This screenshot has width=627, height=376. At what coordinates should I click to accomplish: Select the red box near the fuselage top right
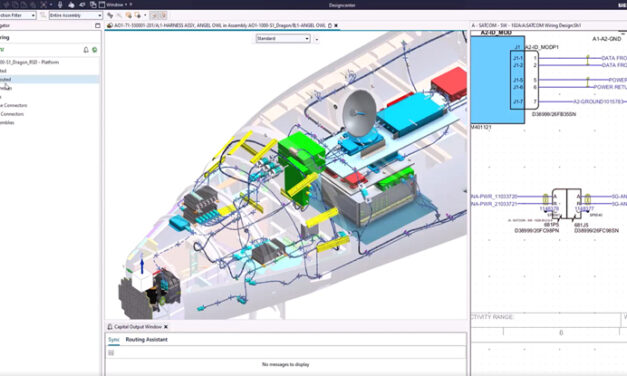click(x=450, y=83)
